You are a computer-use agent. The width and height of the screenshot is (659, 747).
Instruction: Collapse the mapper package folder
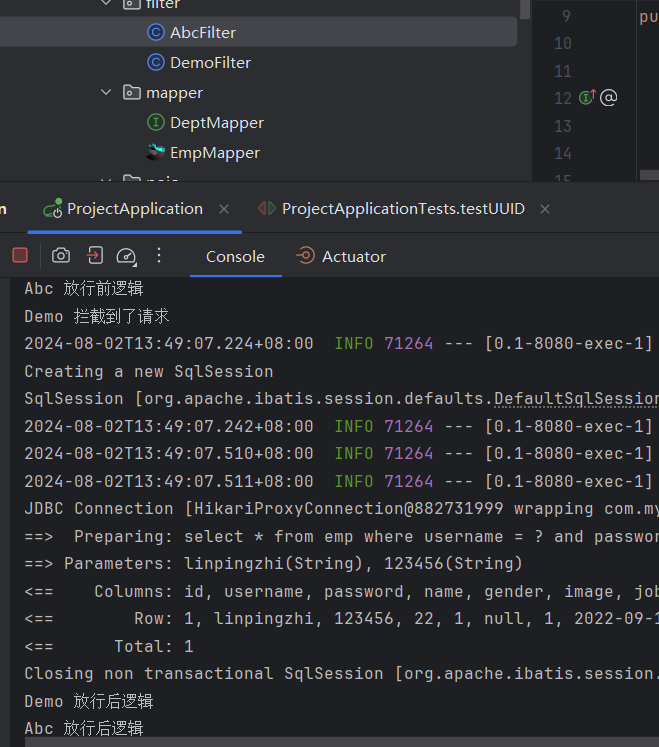(107, 92)
